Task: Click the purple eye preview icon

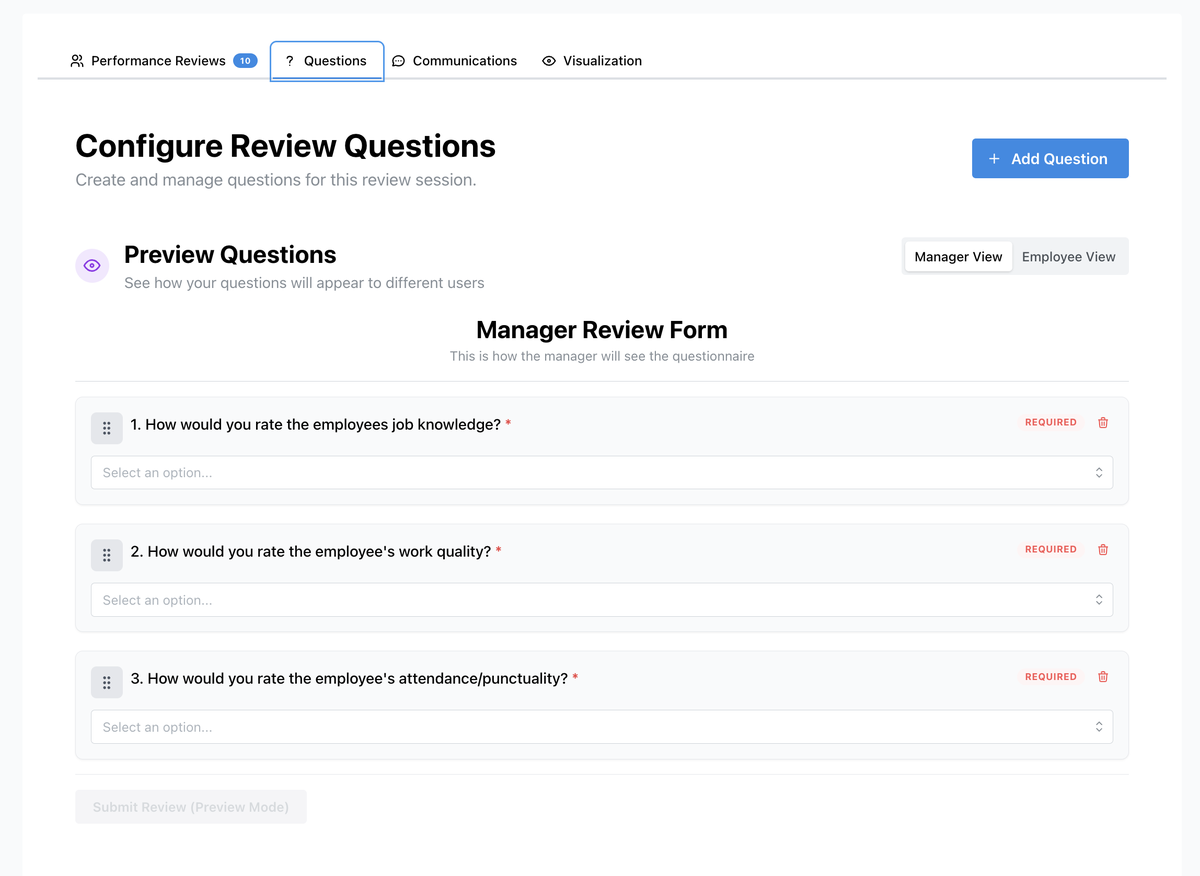Action: pyautogui.click(x=92, y=266)
